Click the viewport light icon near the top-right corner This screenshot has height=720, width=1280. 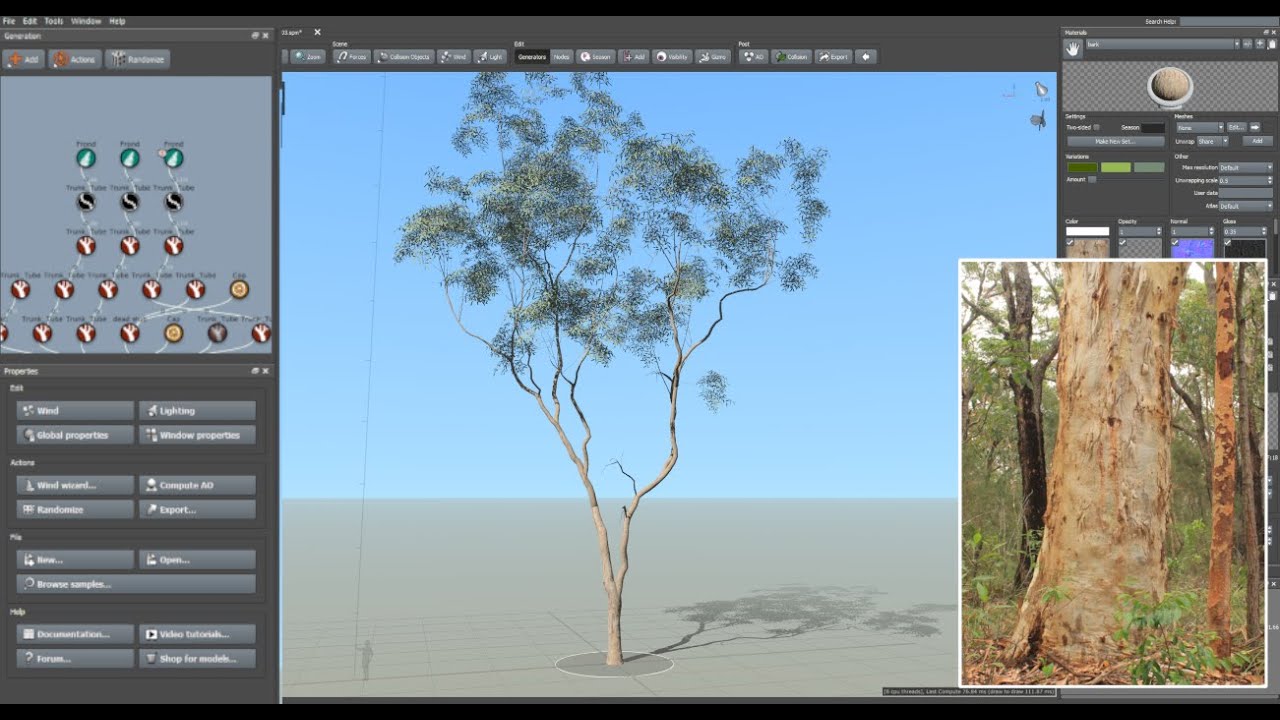(1041, 90)
